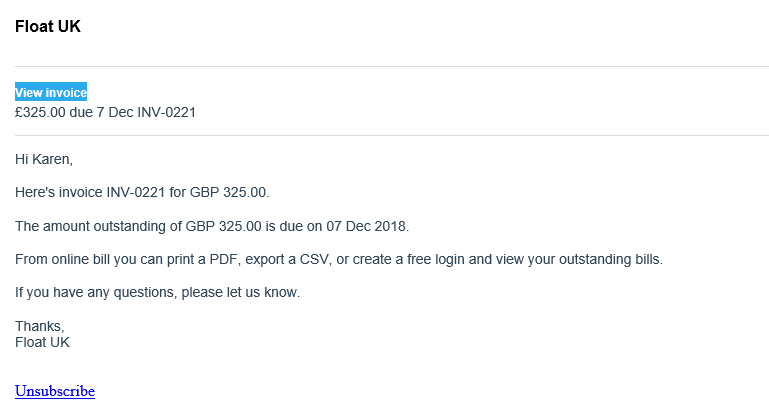Viewport: 769px width, 416px height.
Task: Click the divider line under Float UK heading
Action: coord(392,66)
